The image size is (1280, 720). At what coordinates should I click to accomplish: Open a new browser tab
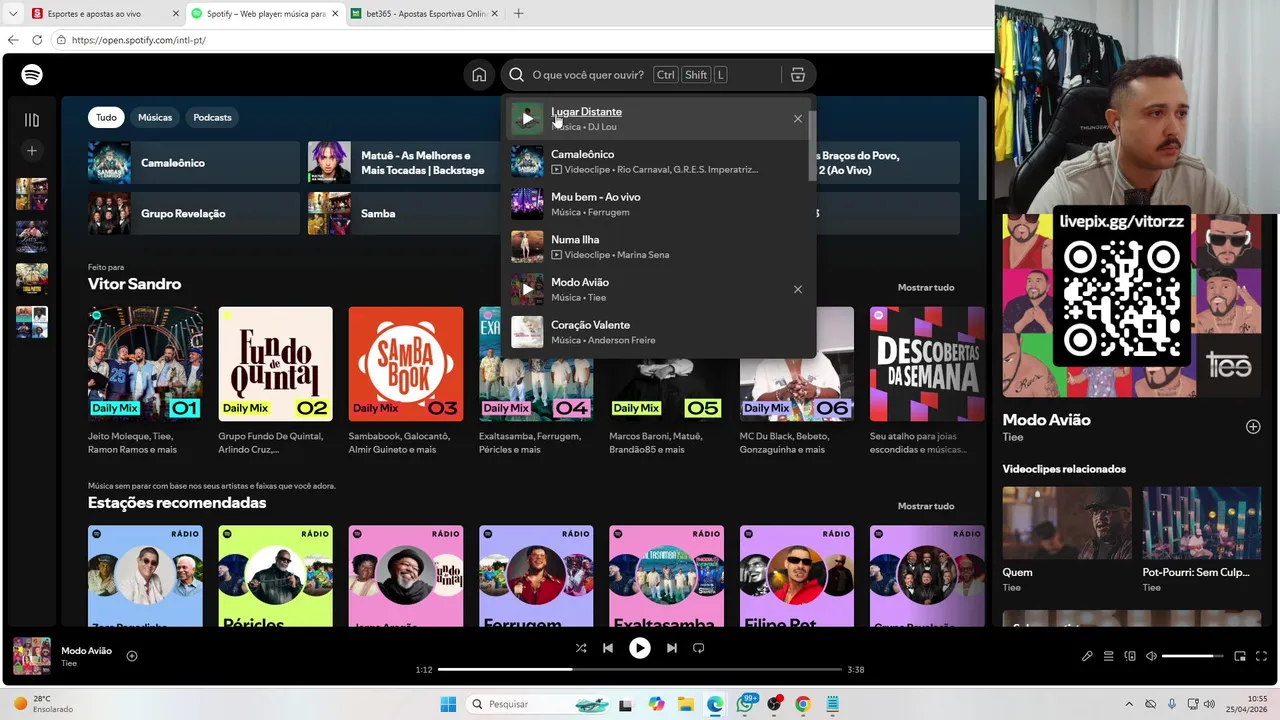(x=518, y=14)
